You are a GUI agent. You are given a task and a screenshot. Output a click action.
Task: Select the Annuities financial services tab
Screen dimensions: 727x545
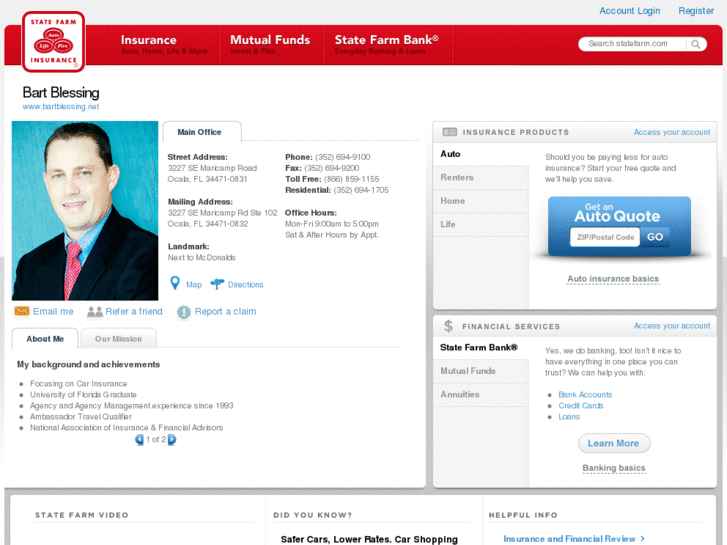481,395
